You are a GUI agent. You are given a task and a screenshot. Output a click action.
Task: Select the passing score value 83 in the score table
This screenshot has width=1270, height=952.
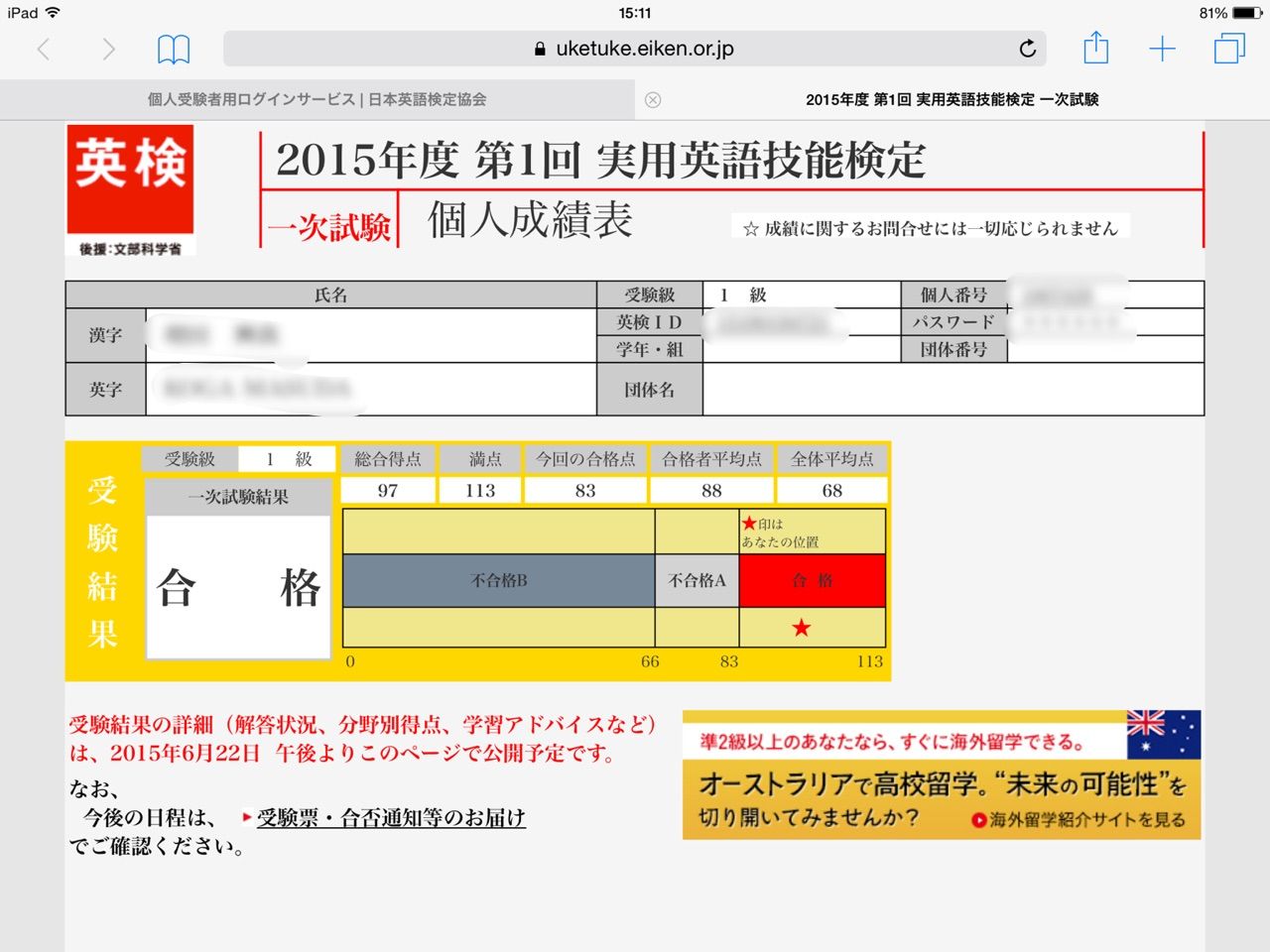tap(585, 491)
